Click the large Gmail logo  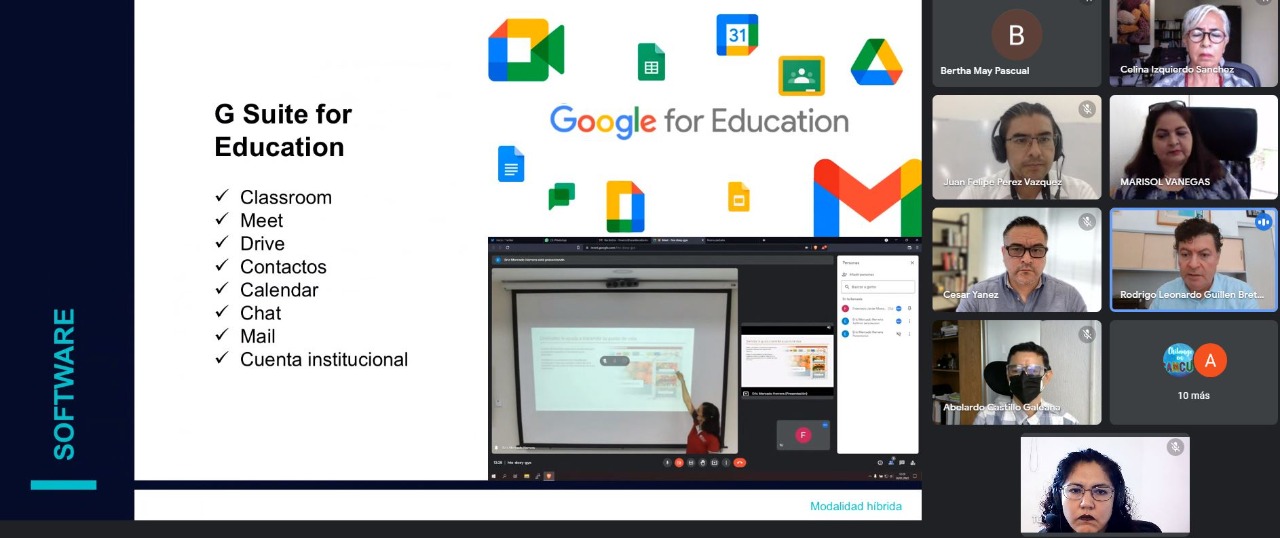tap(867, 196)
